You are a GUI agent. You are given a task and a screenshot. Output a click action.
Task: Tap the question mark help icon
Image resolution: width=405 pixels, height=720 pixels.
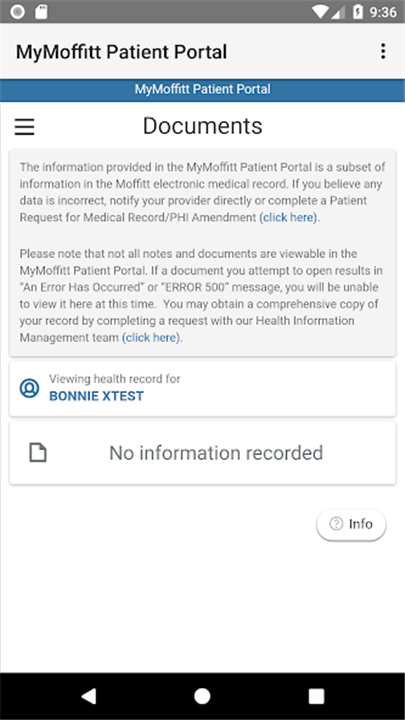point(336,524)
